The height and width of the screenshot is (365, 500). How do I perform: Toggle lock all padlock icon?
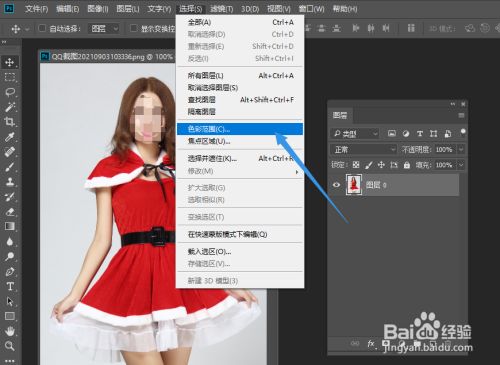(x=407, y=165)
